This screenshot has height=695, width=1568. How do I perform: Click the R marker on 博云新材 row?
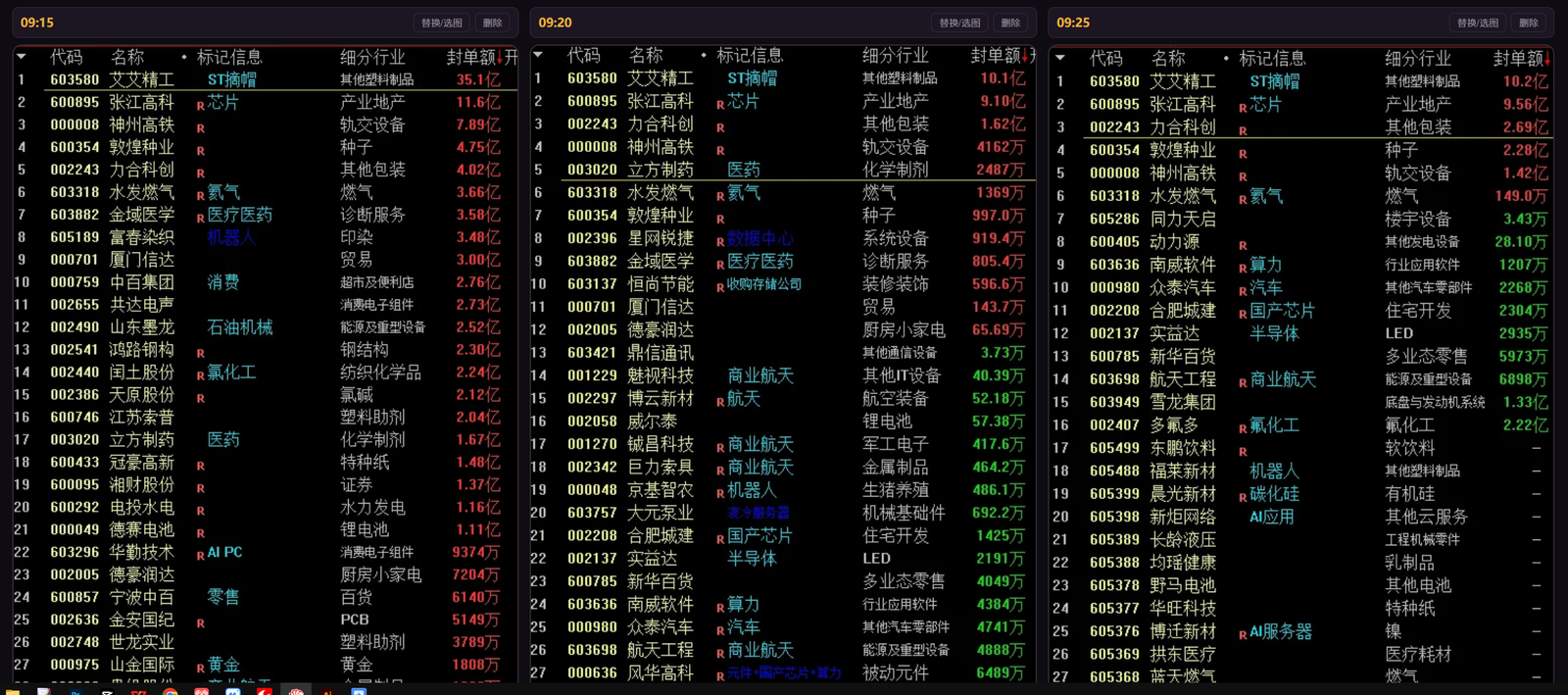(x=720, y=402)
